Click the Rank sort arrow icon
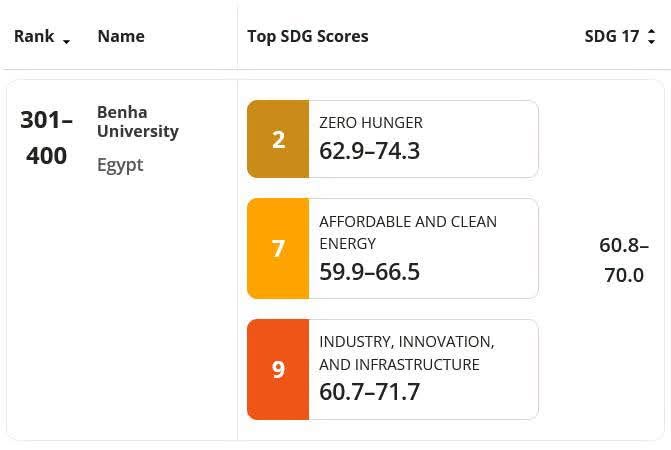Screen dimensions: 671x450 [x=66, y=41]
